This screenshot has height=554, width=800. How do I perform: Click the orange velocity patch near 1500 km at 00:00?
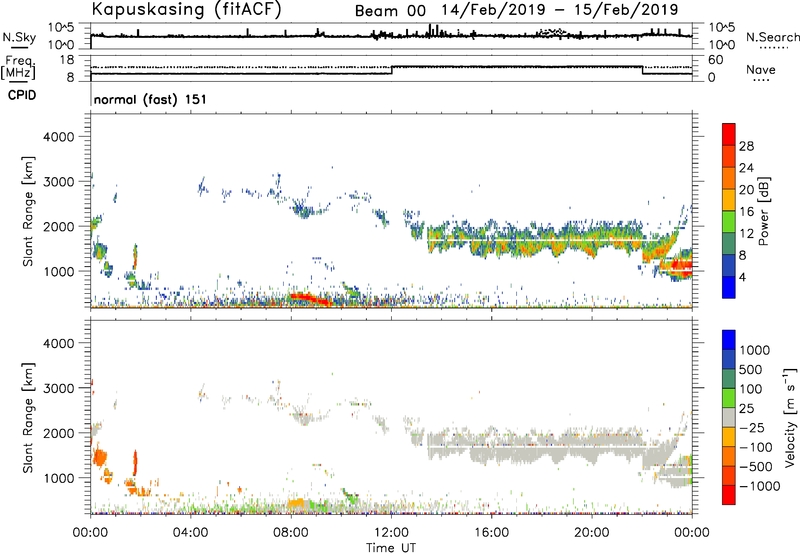pos(99,457)
